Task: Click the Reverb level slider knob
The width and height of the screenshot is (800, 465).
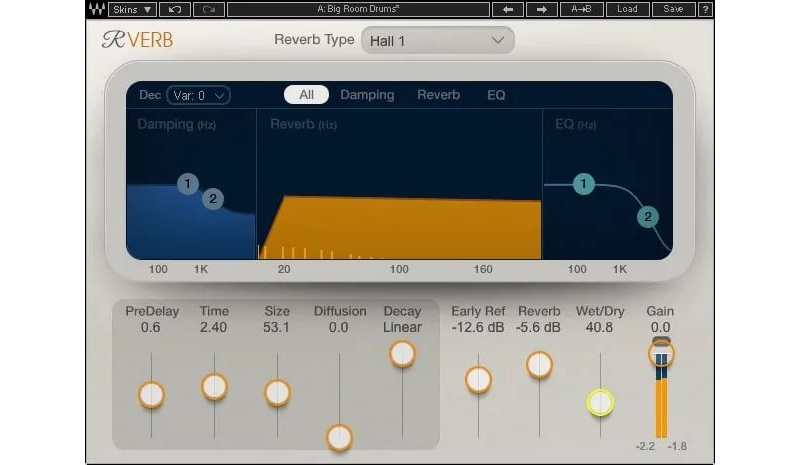Action: point(539,365)
